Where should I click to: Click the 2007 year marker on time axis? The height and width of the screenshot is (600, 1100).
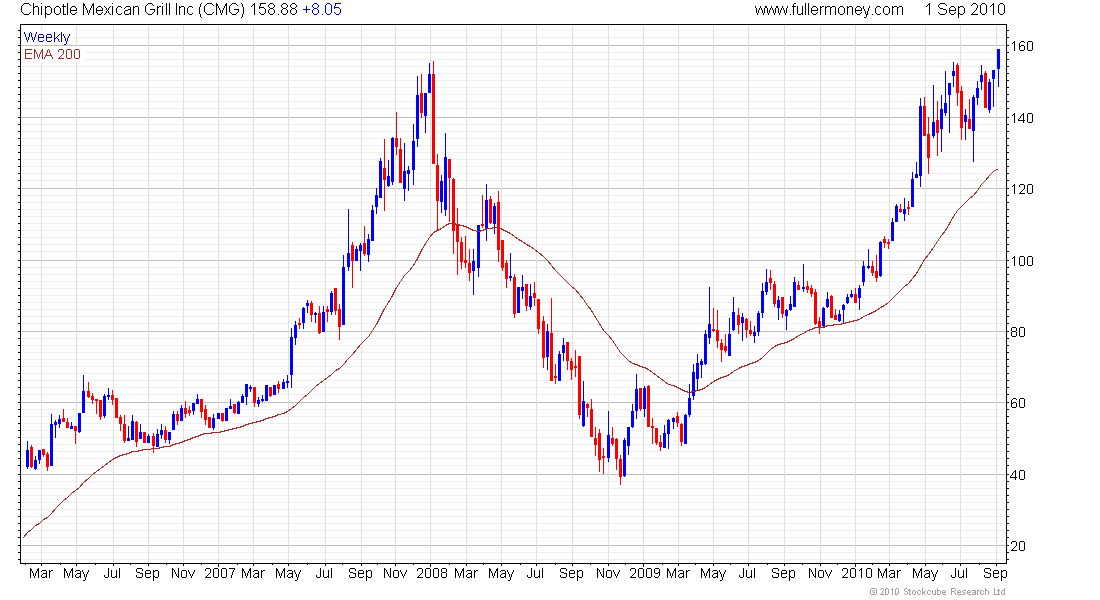coord(220,573)
